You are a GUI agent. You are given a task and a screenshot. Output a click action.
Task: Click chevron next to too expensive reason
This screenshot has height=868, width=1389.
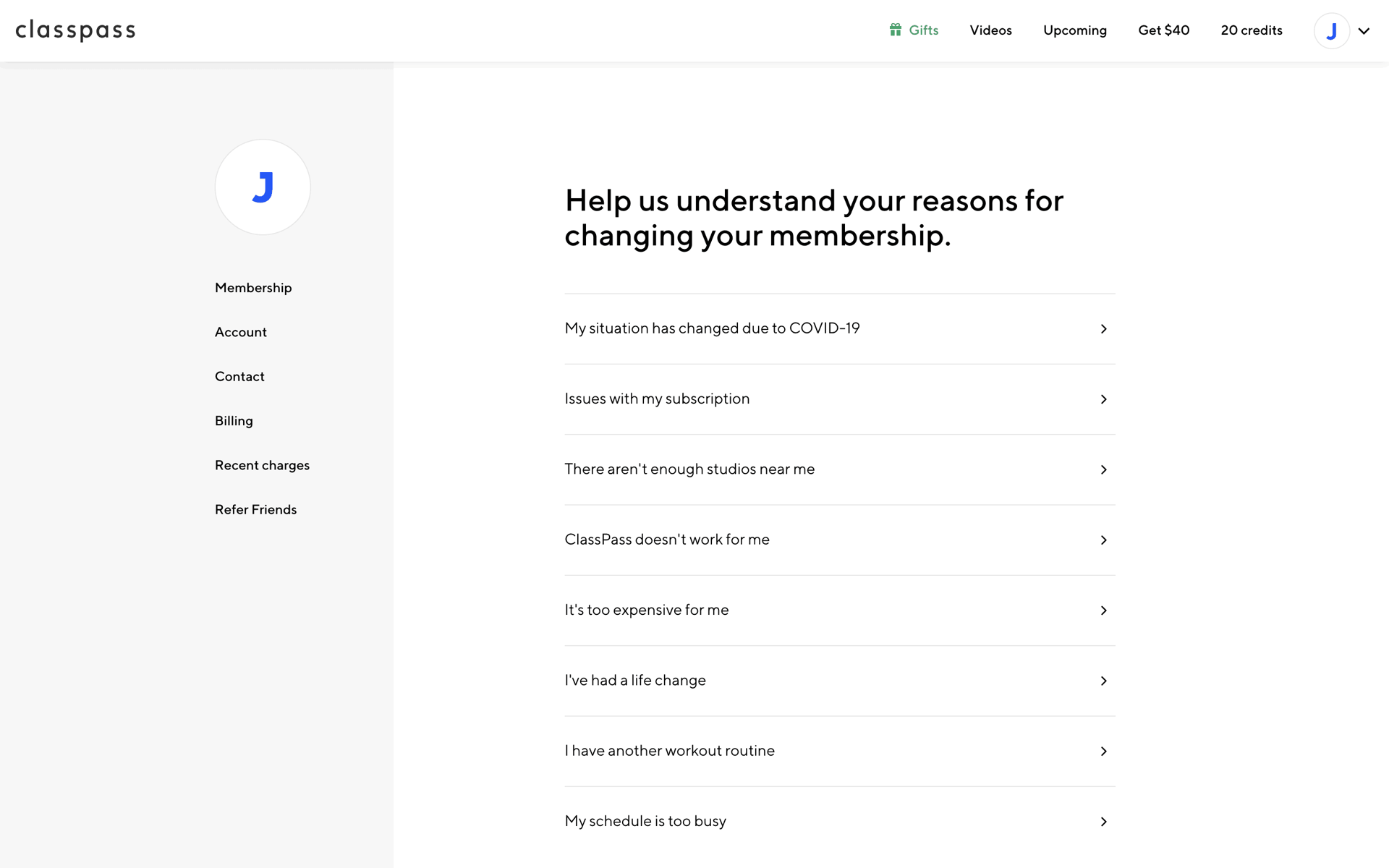pyautogui.click(x=1103, y=610)
